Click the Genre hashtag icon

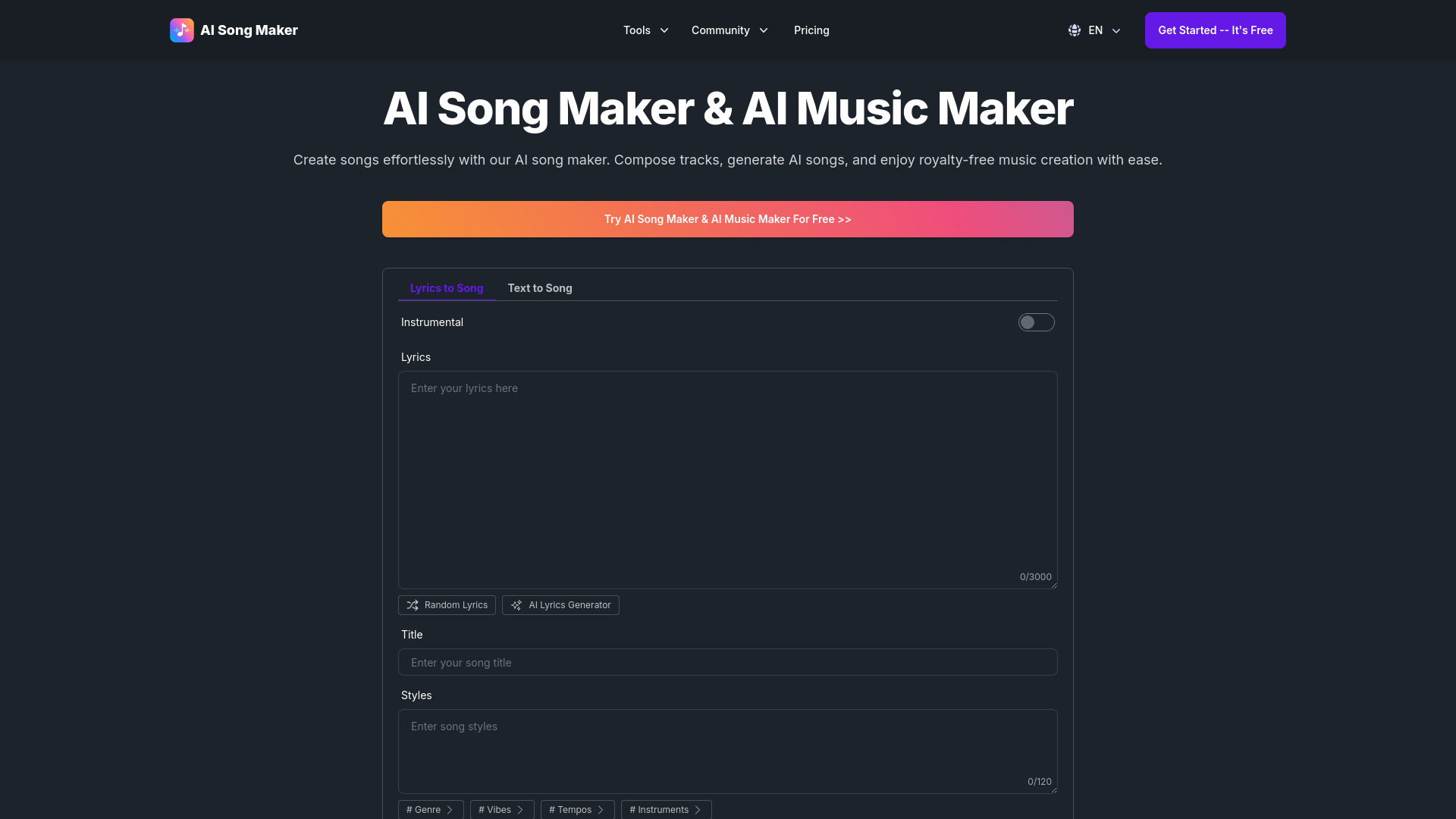tap(430, 809)
